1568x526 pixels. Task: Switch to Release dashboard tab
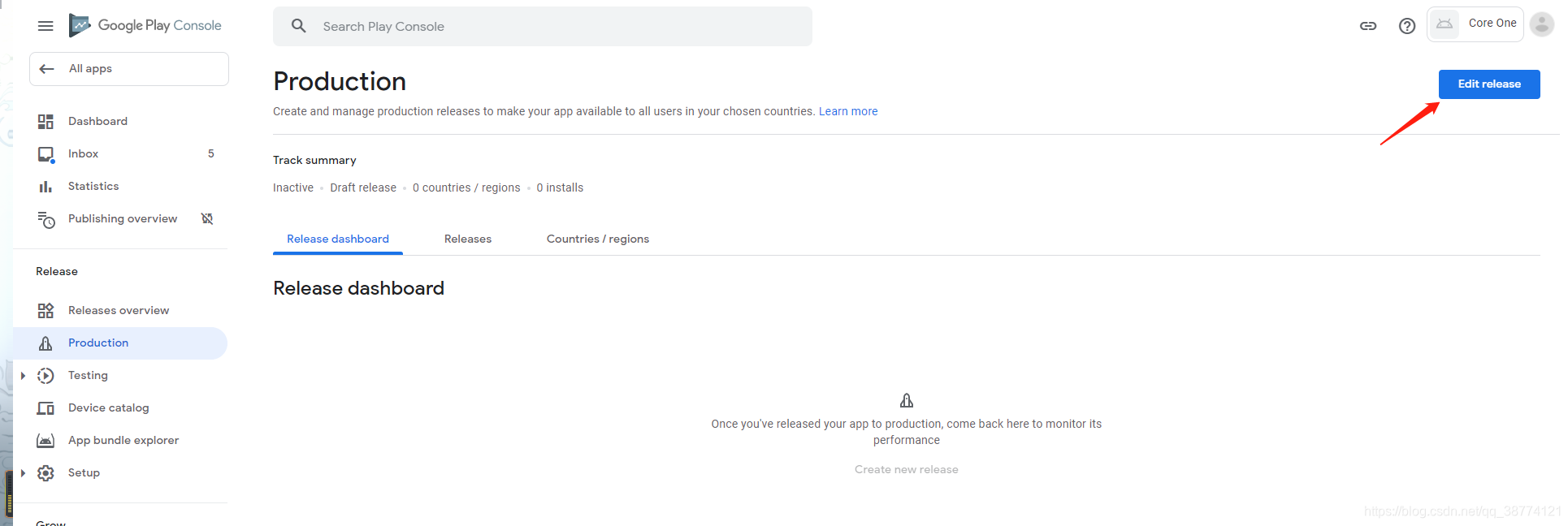[x=338, y=239]
